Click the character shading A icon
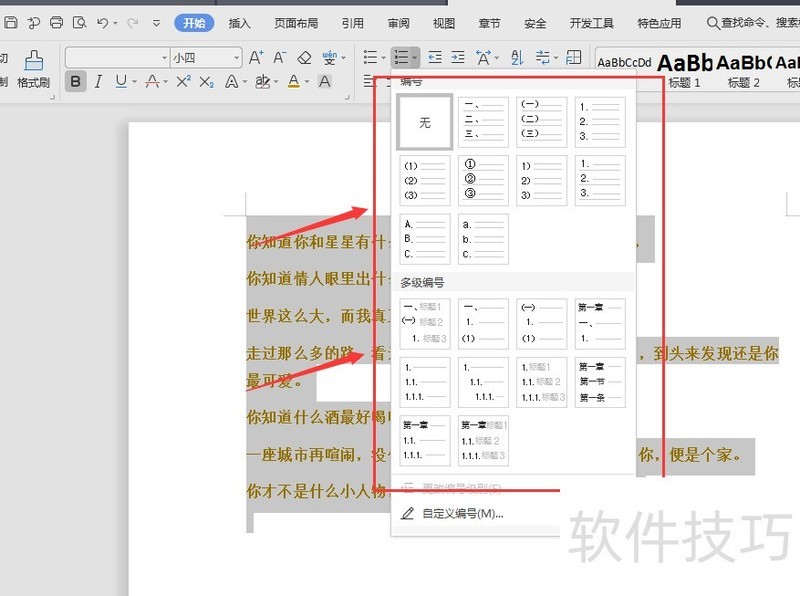 [324, 82]
